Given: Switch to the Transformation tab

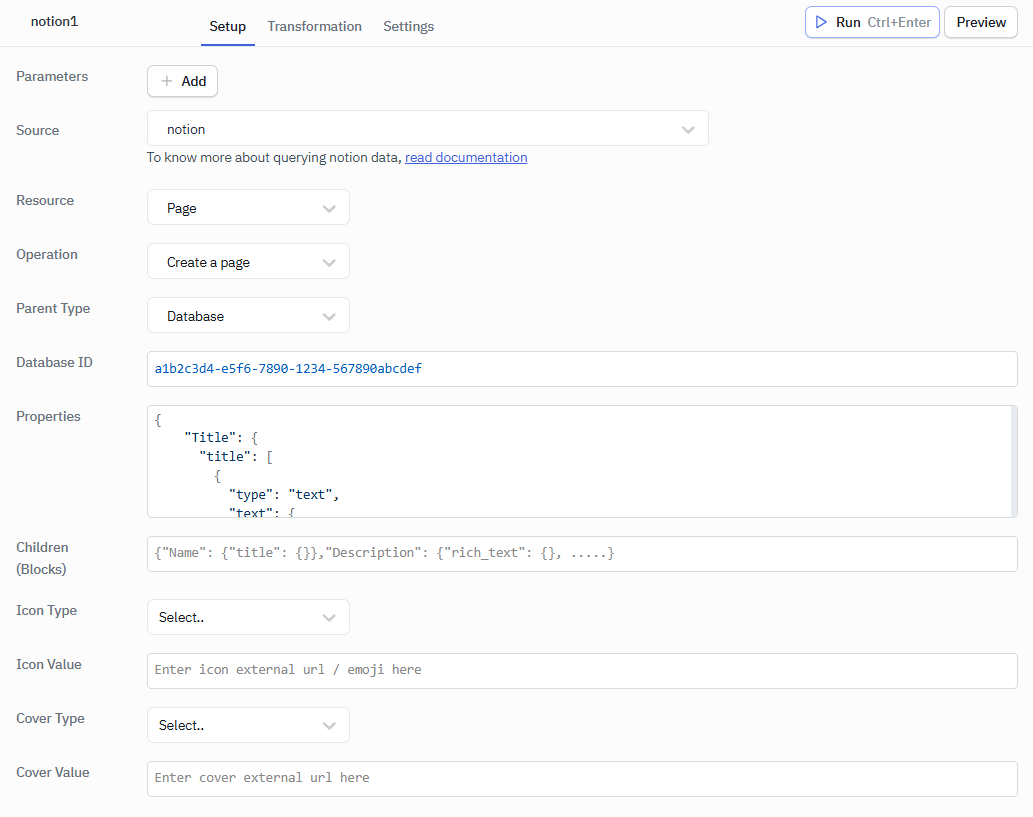Looking at the screenshot, I should click(x=314, y=26).
